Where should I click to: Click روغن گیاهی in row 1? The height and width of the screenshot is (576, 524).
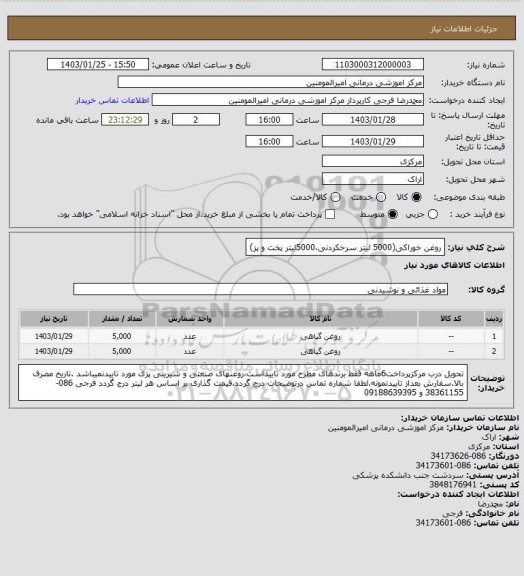tap(320, 336)
